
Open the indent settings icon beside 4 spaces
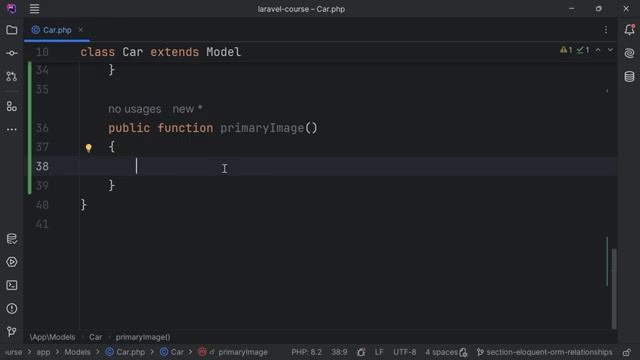(463, 352)
